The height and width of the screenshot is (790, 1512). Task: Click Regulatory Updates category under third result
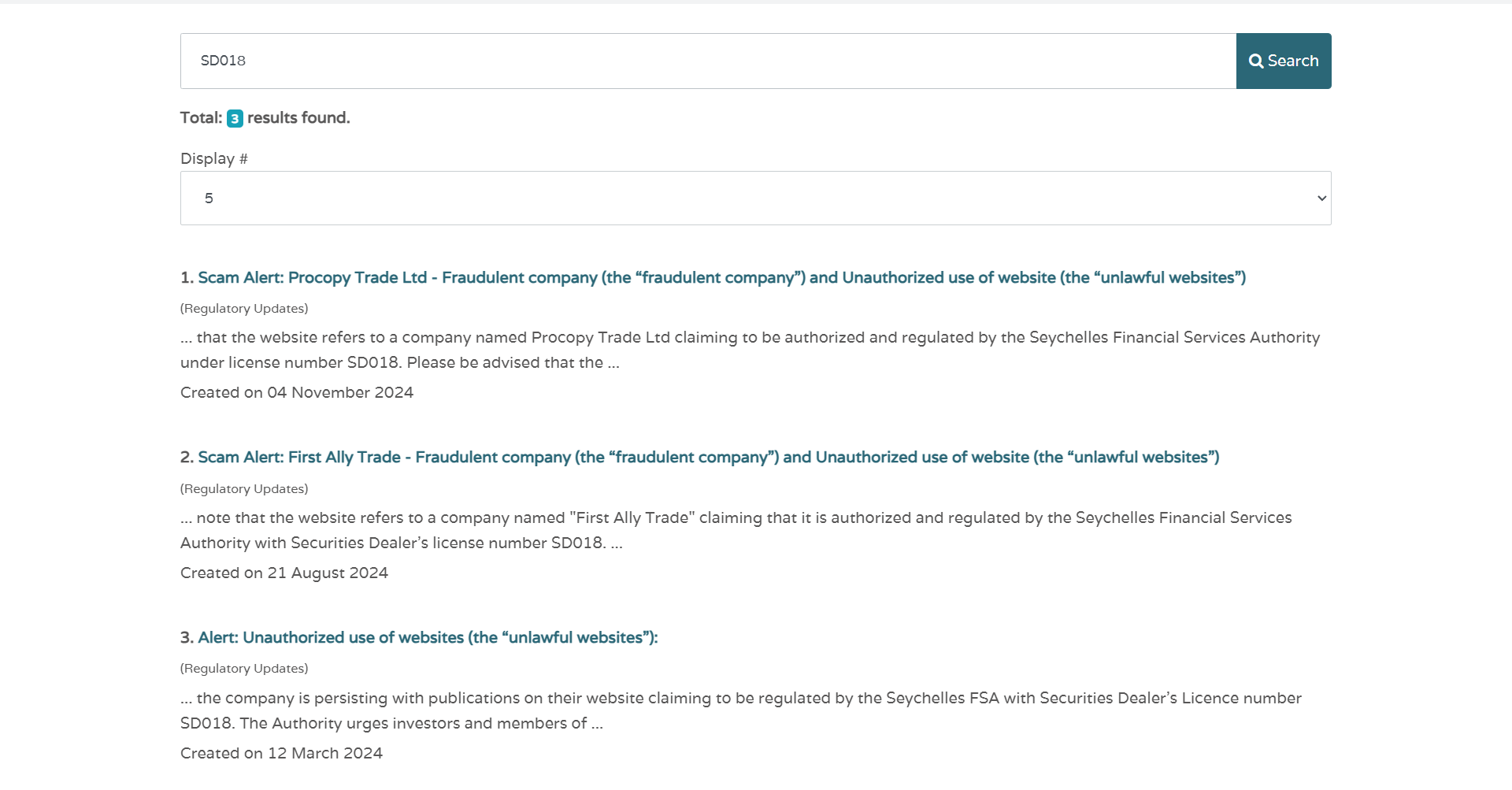click(x=244, y=668)
